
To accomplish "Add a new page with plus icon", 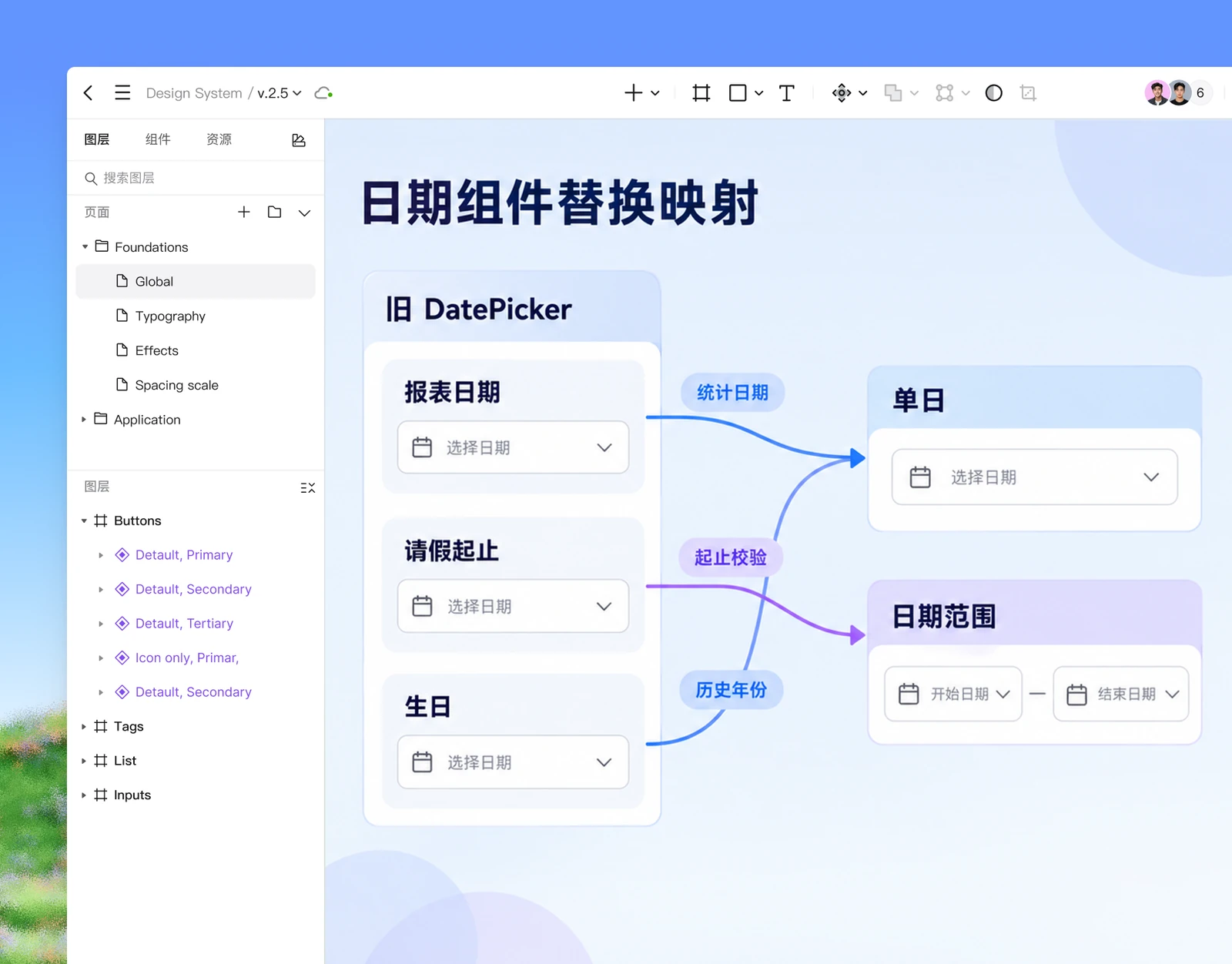I will (243, 212).
